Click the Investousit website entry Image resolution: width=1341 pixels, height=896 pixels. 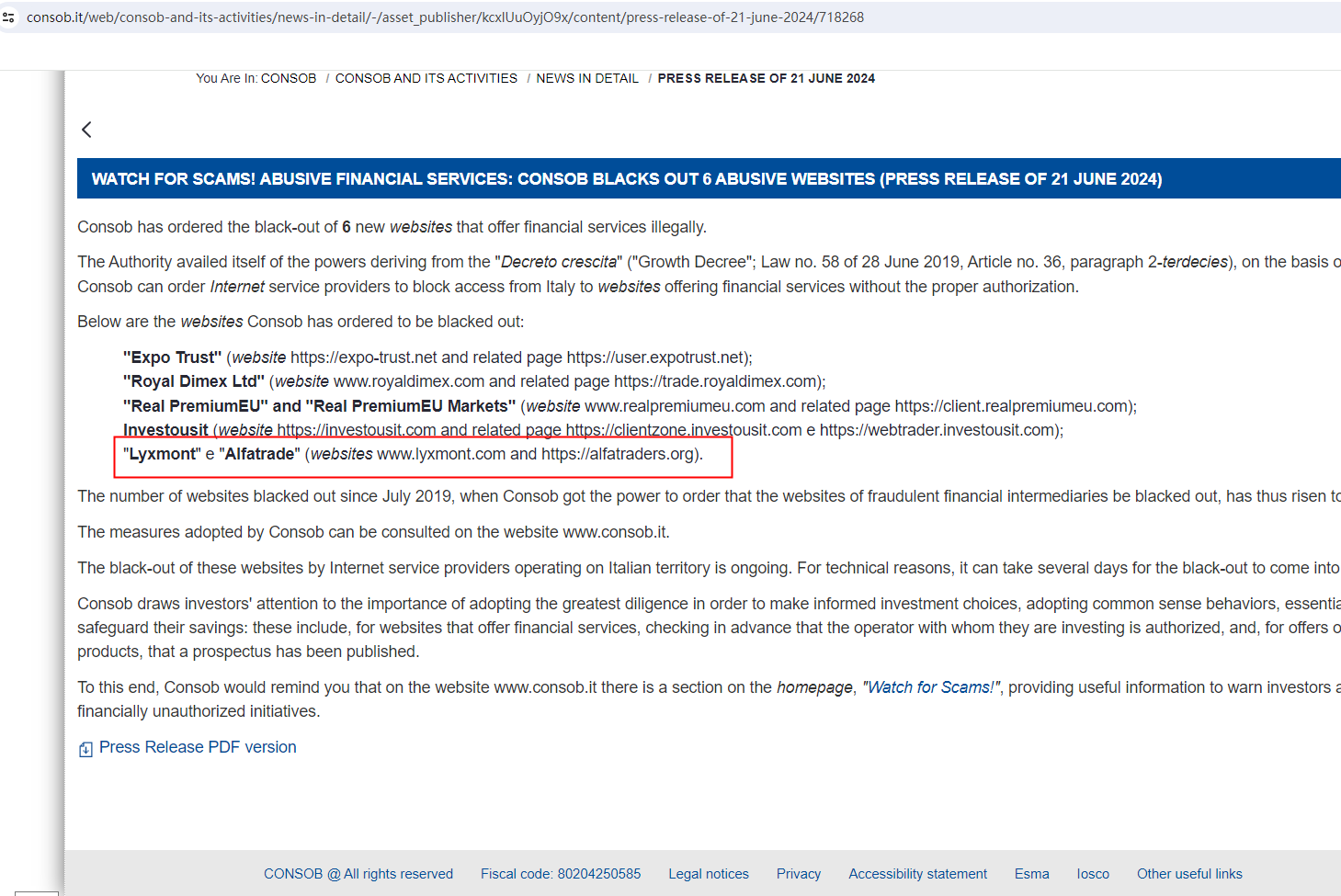[593, 430]
